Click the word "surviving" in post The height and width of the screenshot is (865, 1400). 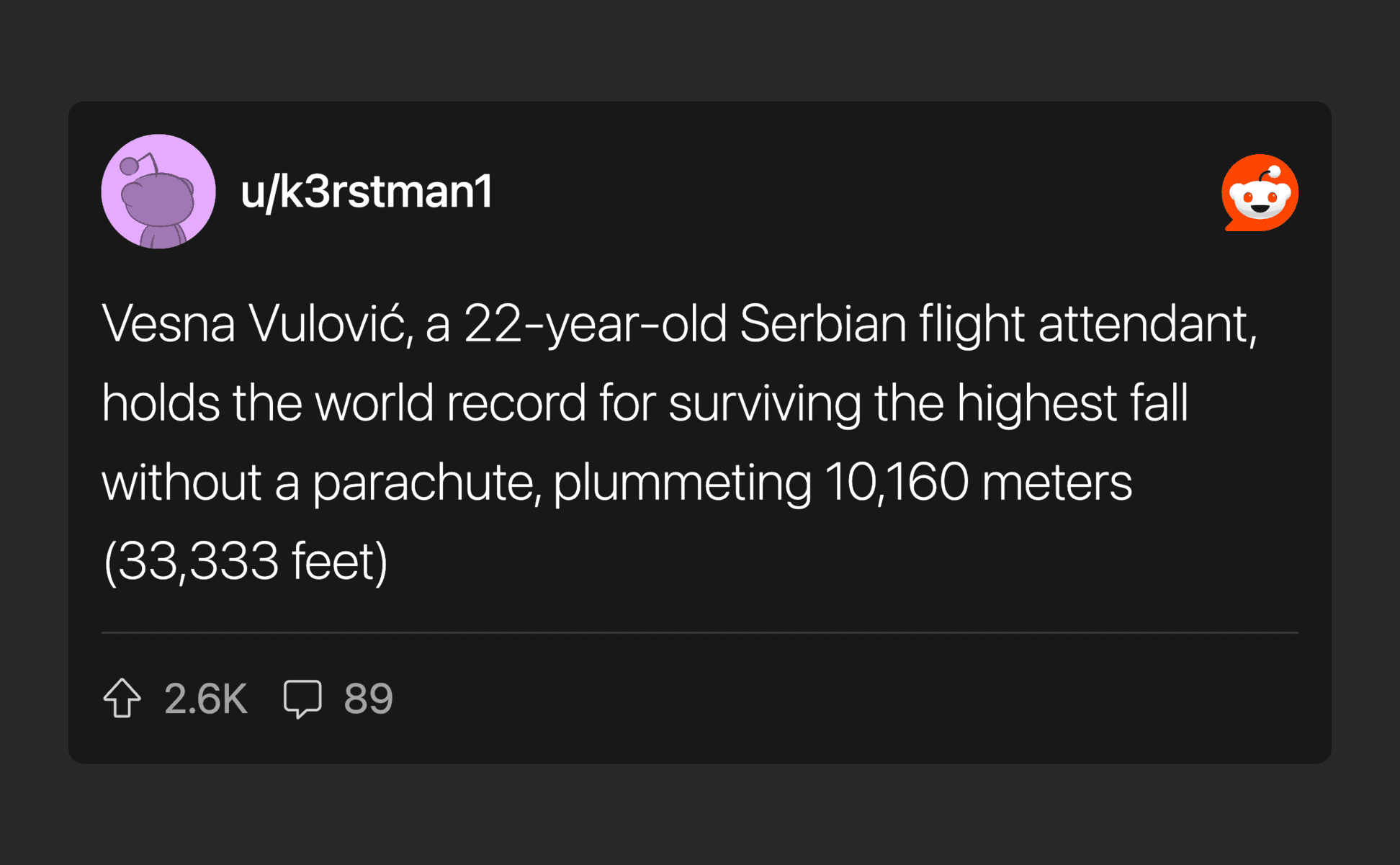(x=764, y=403)
